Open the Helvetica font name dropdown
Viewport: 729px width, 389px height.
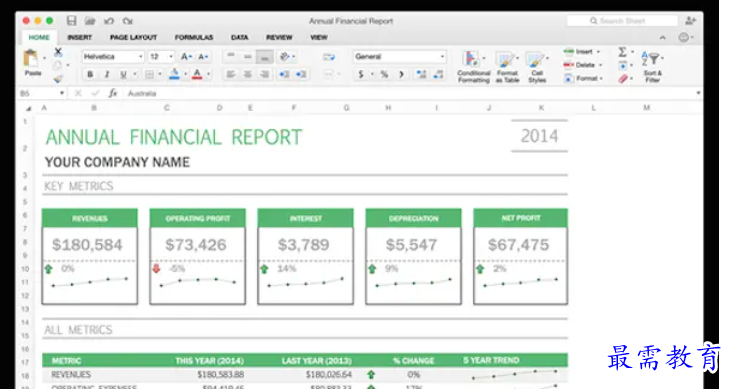[x=140, y=57]
